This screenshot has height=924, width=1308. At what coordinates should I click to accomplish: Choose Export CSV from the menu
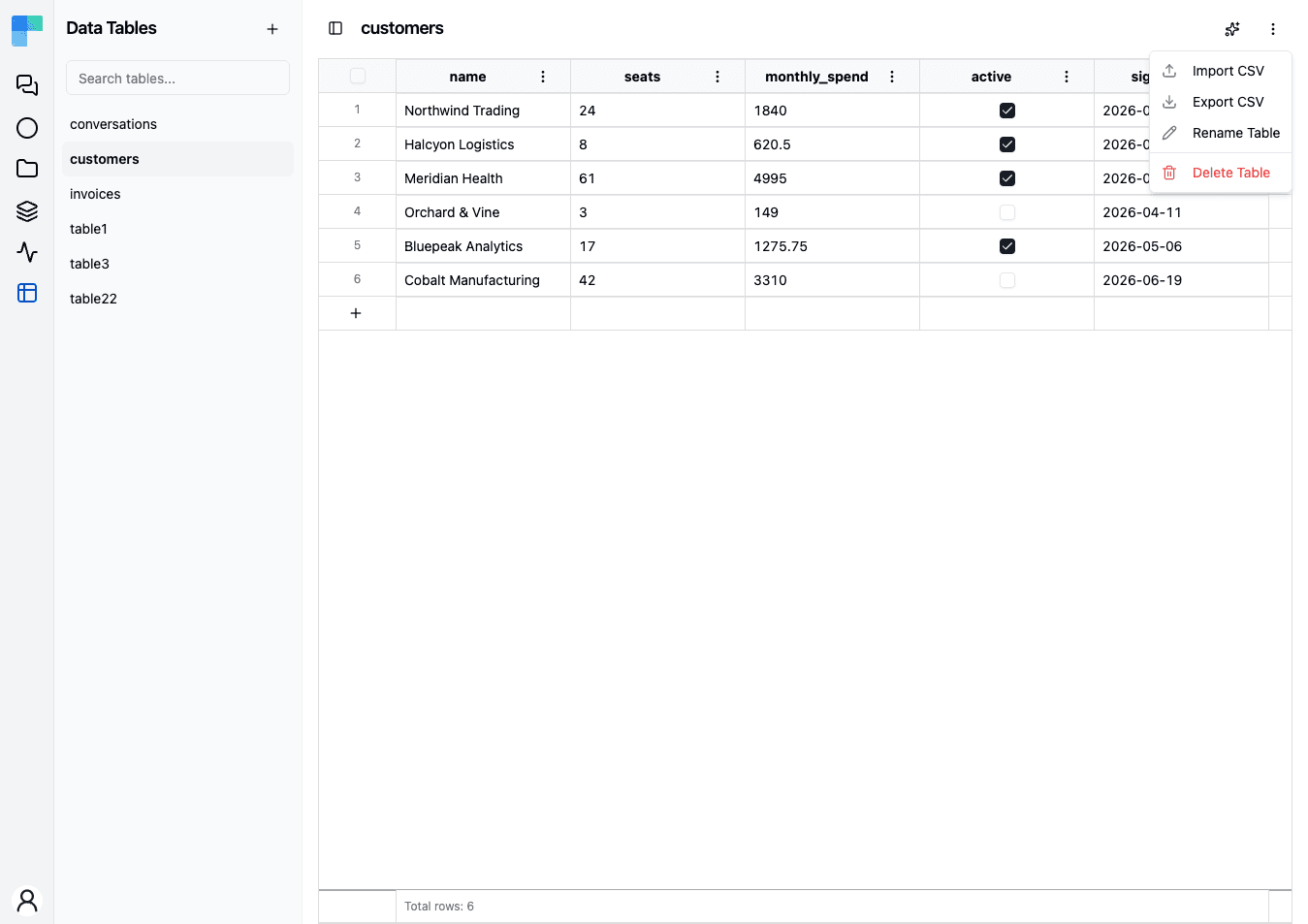tap(1220, 102)
